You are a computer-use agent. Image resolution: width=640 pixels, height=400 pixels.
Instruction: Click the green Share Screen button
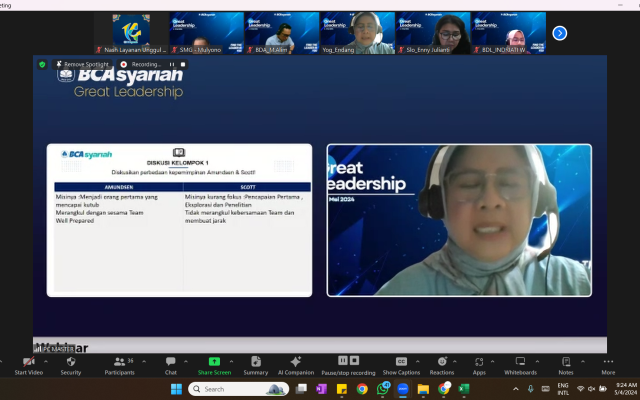(214, 365)
